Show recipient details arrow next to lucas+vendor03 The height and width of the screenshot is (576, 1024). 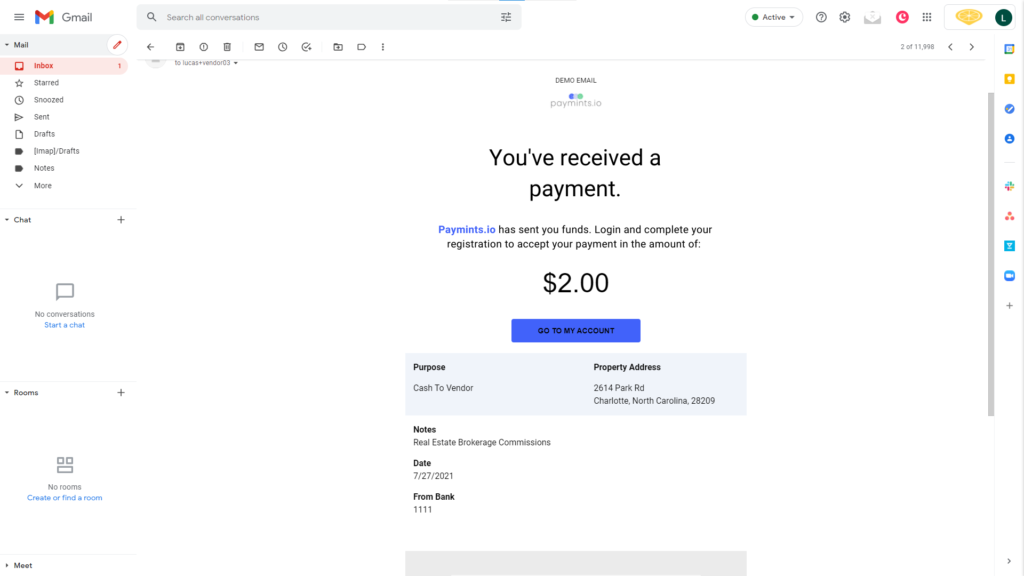pos(236,63)
